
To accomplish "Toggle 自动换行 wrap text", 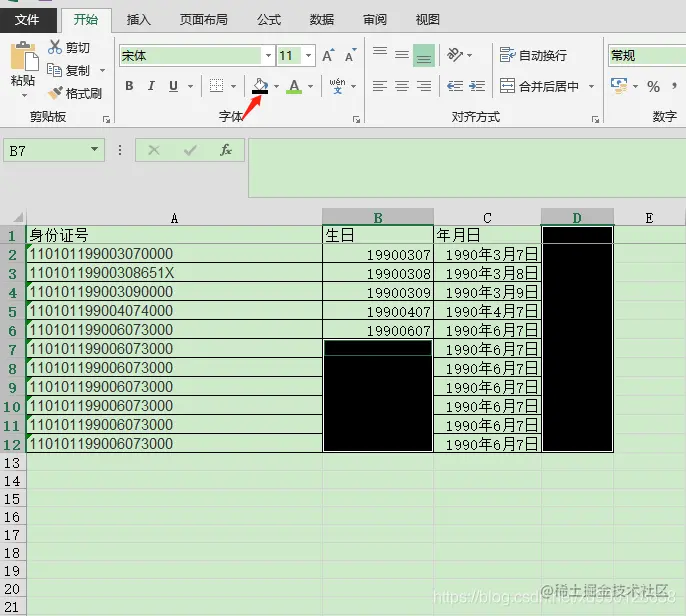I will click(x=533, y=56).
